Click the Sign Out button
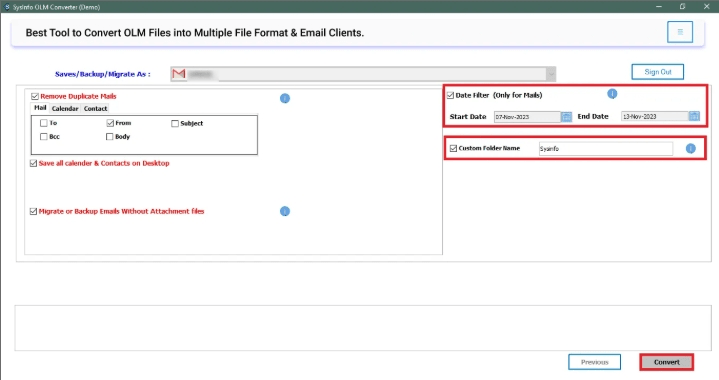This screenshot has width=719, height=380. (x=658, y=72)
